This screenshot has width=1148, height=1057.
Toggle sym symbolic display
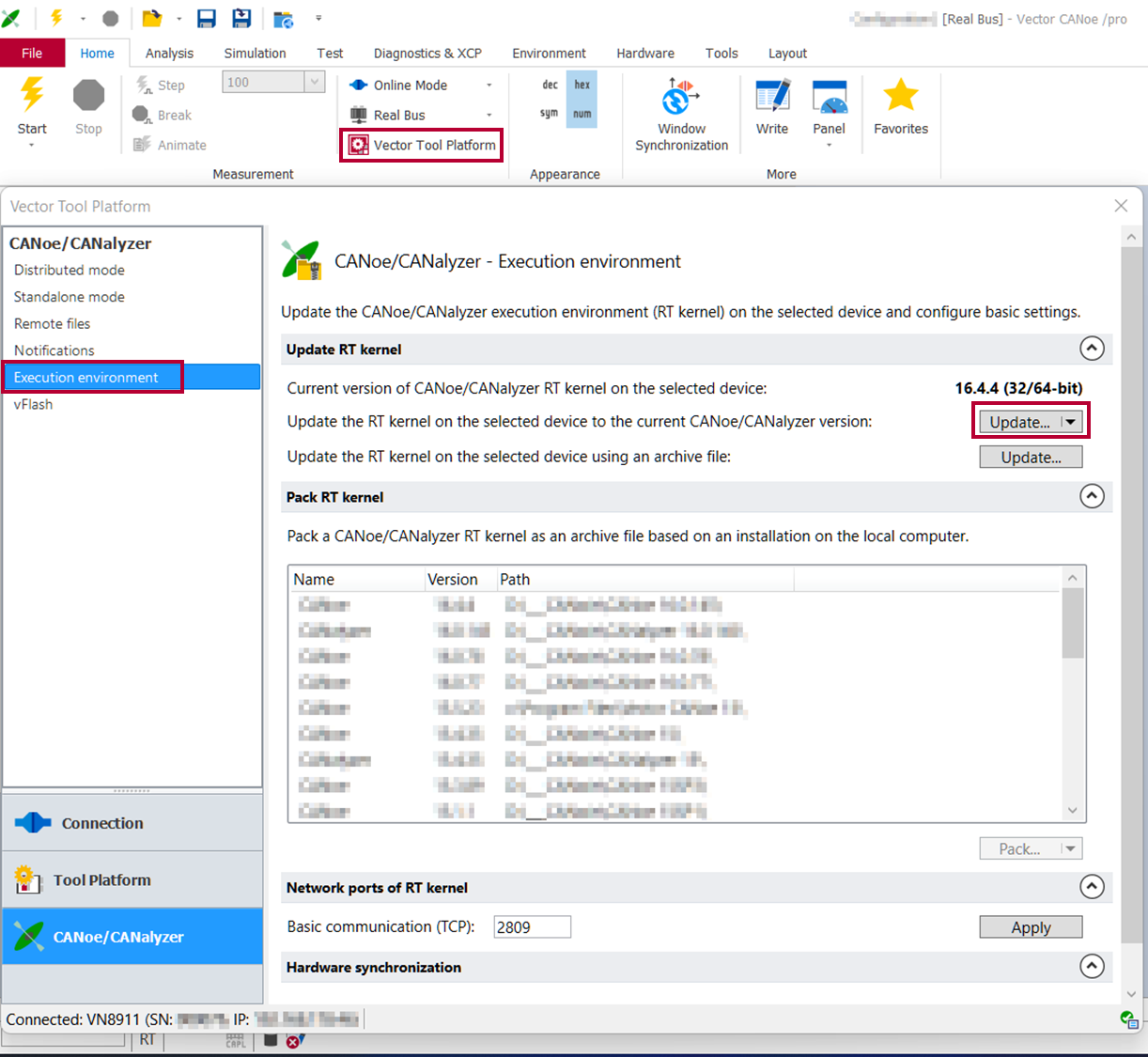click(x=550, y=114)
